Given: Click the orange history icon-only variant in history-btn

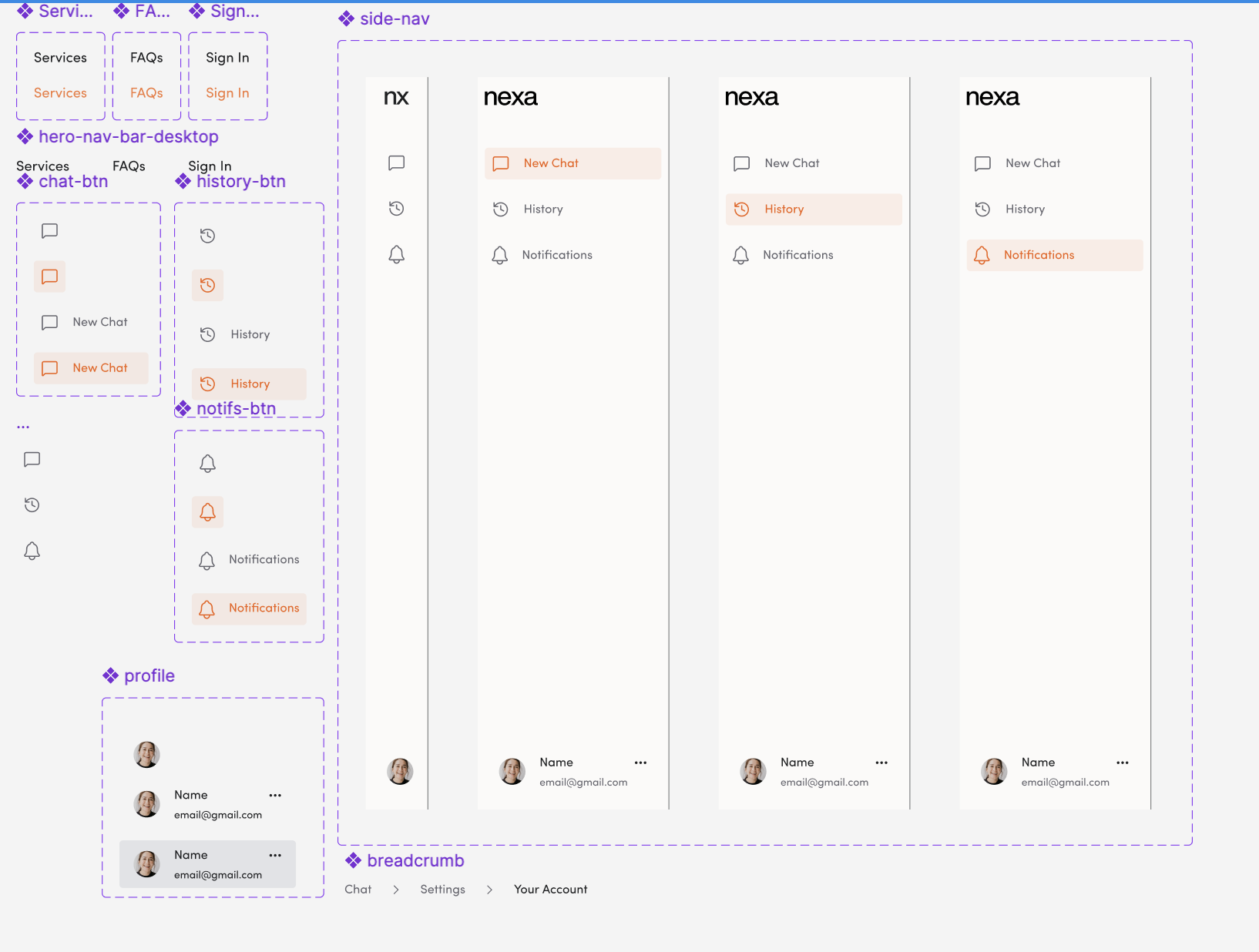Looking at the screenshot, I should click(x=208, y=285).
